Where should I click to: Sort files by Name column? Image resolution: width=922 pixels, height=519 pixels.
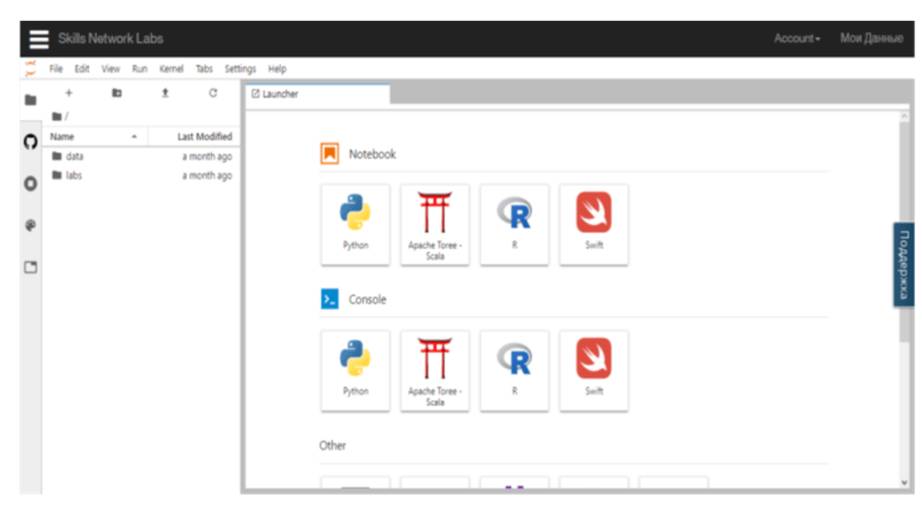pyautogui.click(x=63, y=136)
